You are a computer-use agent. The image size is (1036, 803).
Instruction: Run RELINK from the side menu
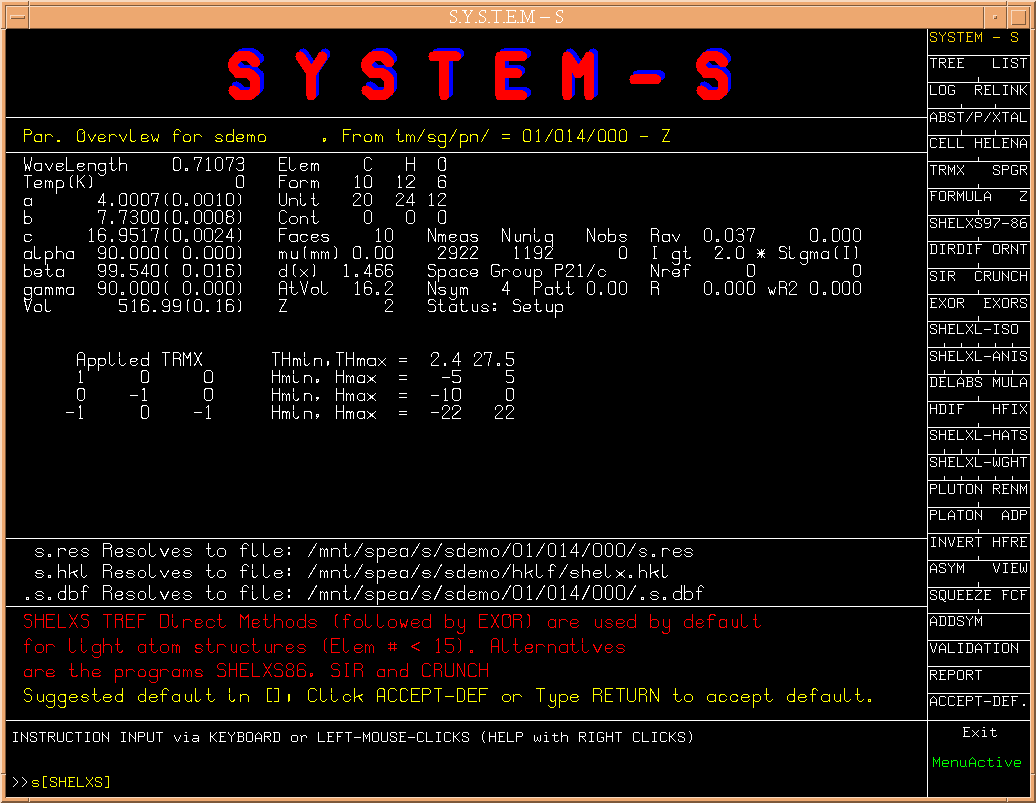(x=1000, y=90)
